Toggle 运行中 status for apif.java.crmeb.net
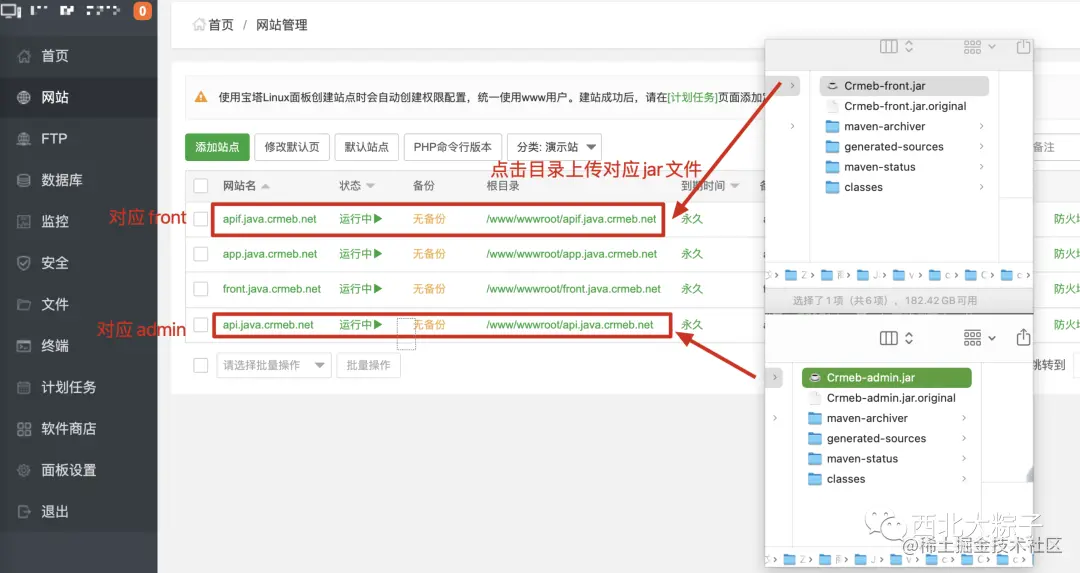Viewport: 1080px width, 573px height. point(360,219)
